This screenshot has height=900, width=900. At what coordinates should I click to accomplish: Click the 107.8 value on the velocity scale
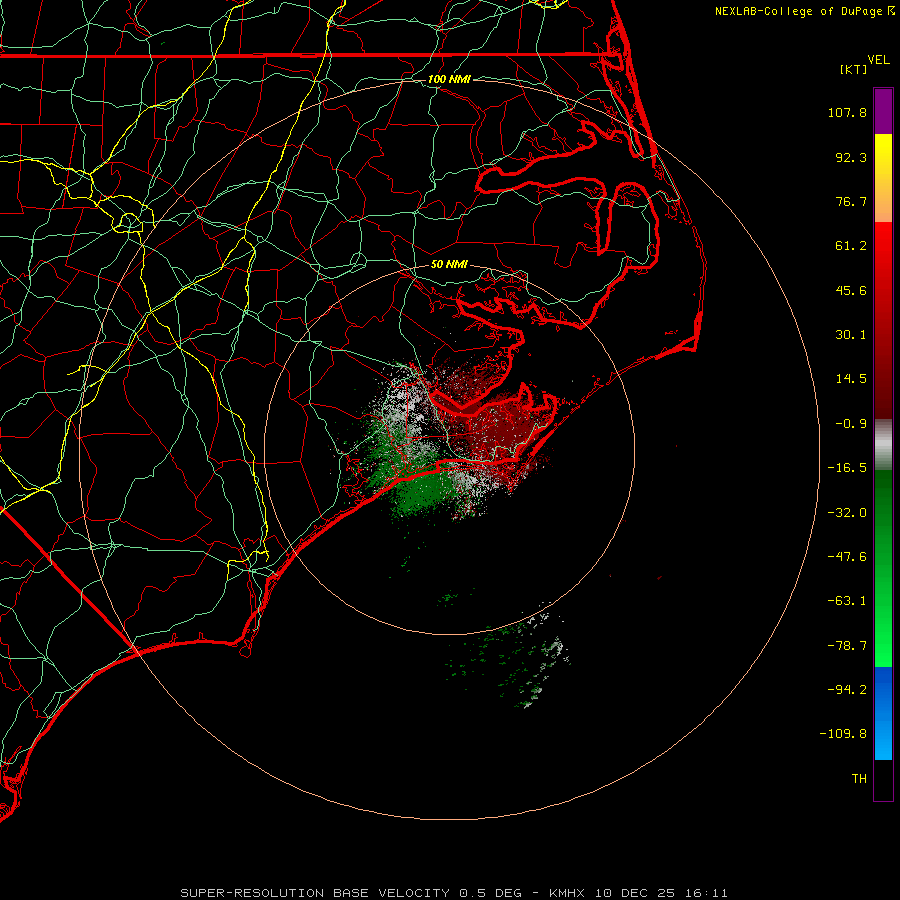coord(847,112)
